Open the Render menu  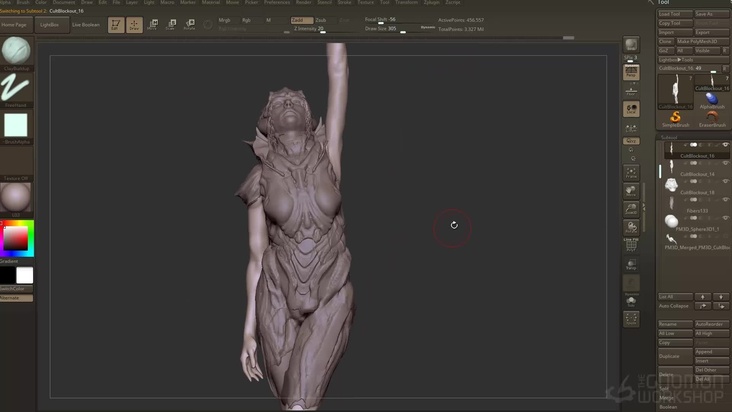304,2
